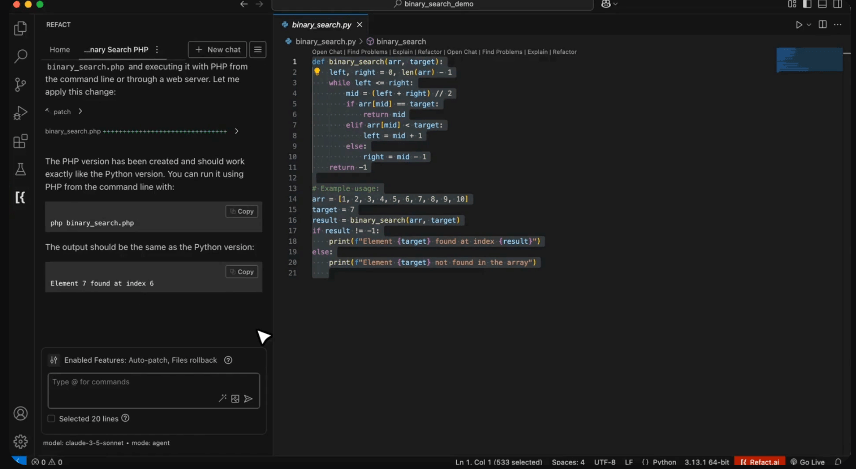Open the Explorer files icon
Viewport: 856px width, 469px height.
click(x=20, y=28)
